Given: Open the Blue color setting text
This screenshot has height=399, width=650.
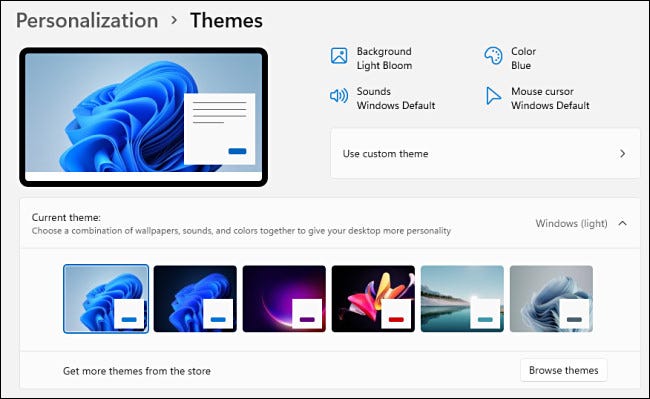Looking at the screenshot, I should click(x=521, y=65).
